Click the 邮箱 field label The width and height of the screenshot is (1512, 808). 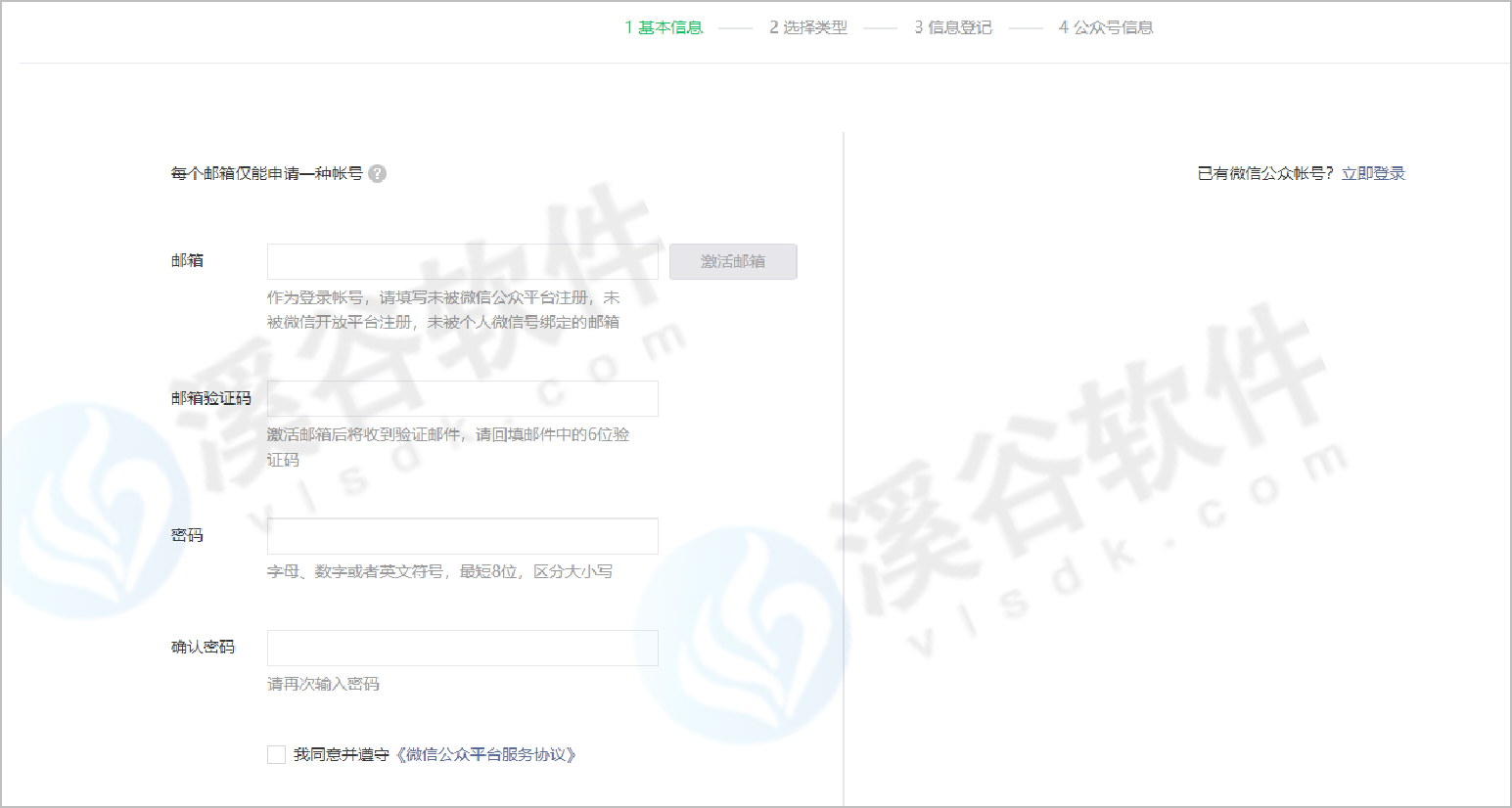187,260
